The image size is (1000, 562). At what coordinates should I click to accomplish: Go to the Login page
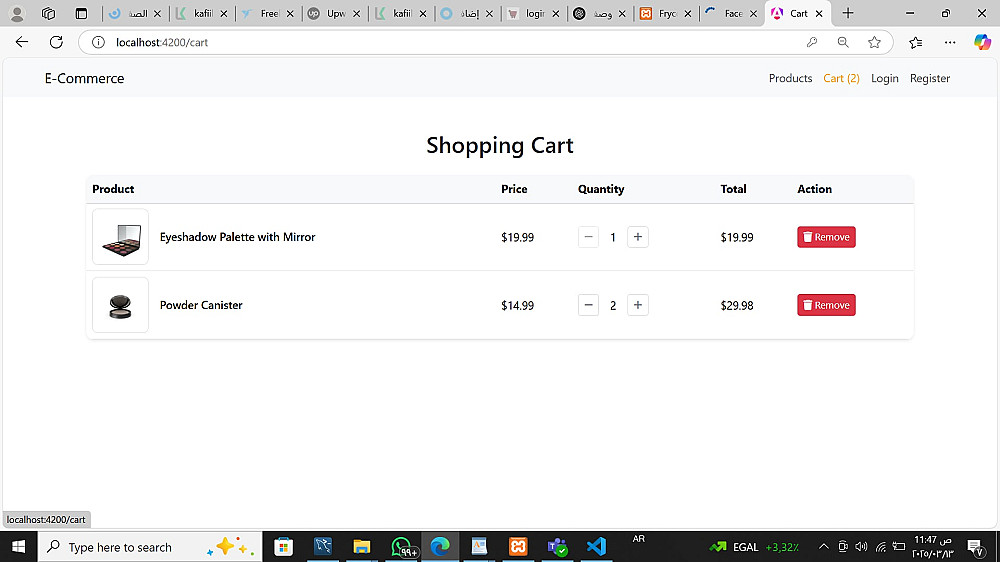point(884,78)
